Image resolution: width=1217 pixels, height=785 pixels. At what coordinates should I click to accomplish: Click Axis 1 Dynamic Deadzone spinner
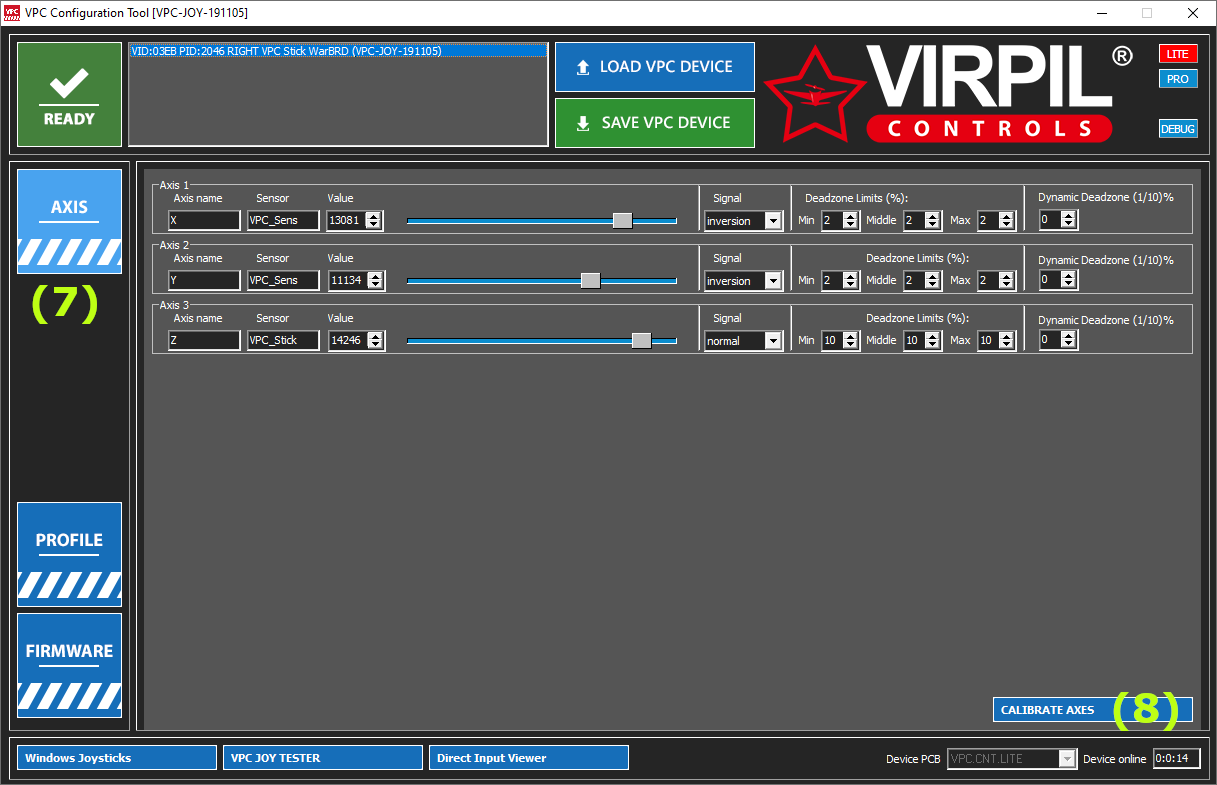pyautogui.click(x=1058, y=220)
